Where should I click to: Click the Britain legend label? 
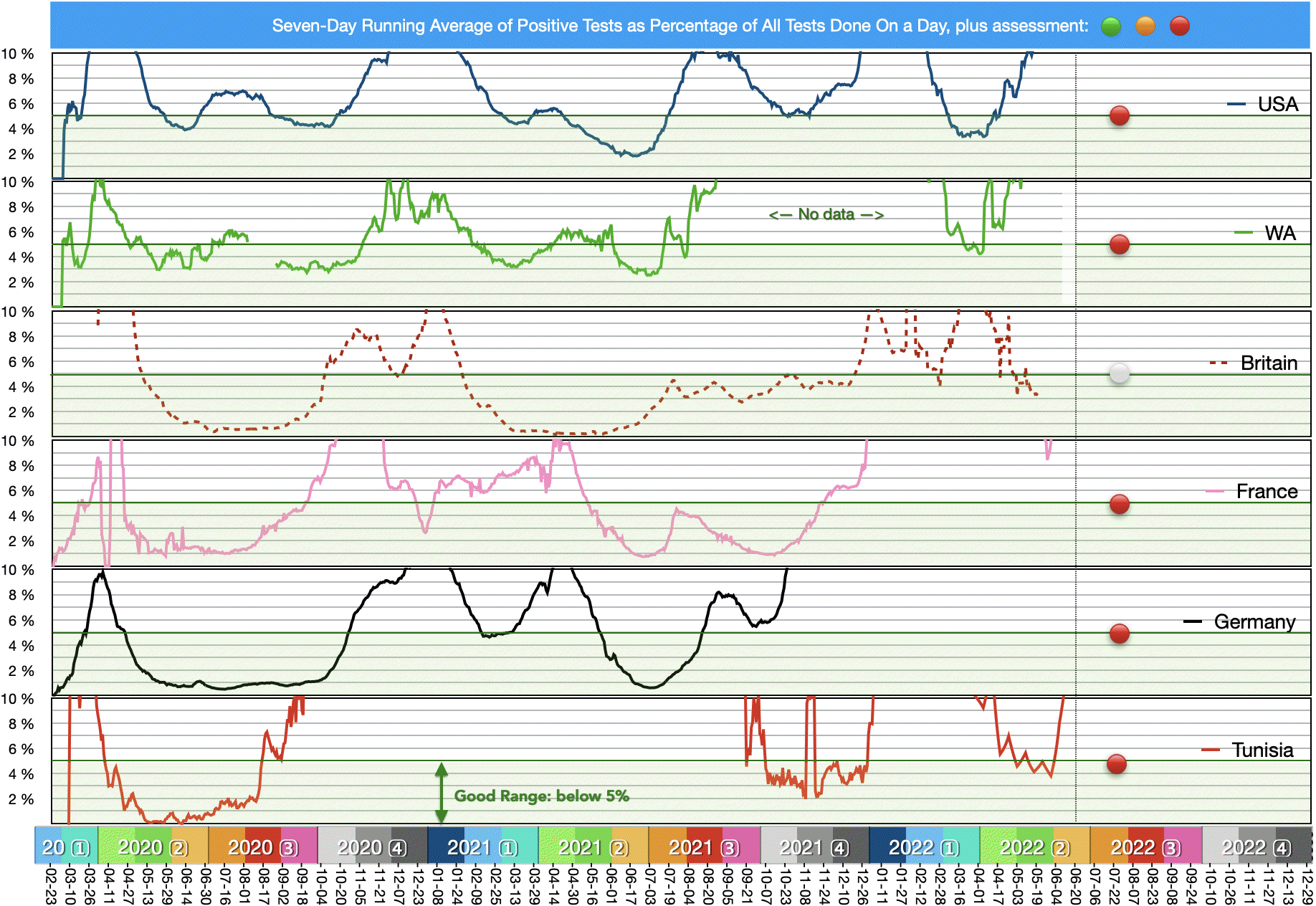pos(1268,363)
